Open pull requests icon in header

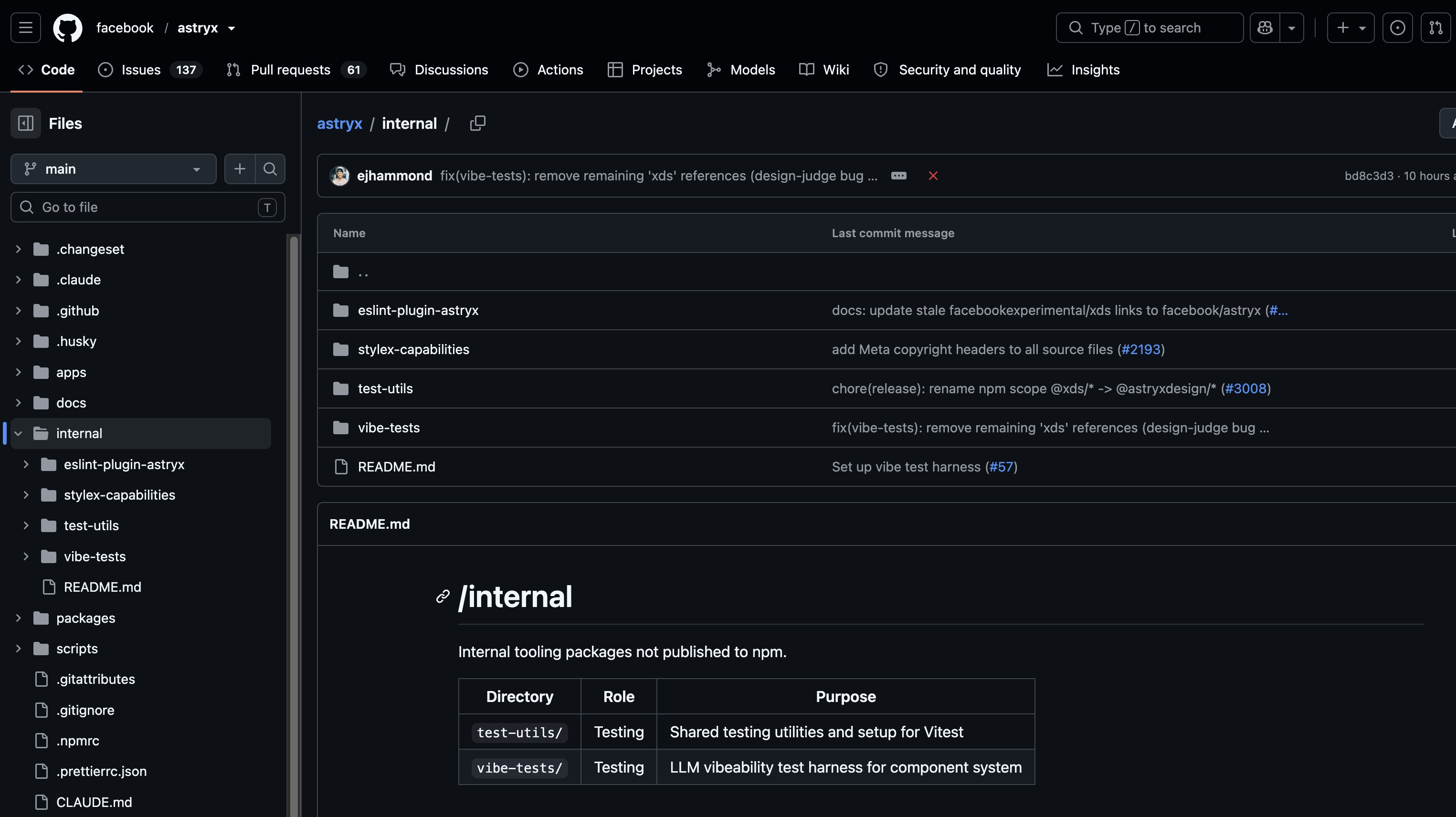pos(1435,28)
